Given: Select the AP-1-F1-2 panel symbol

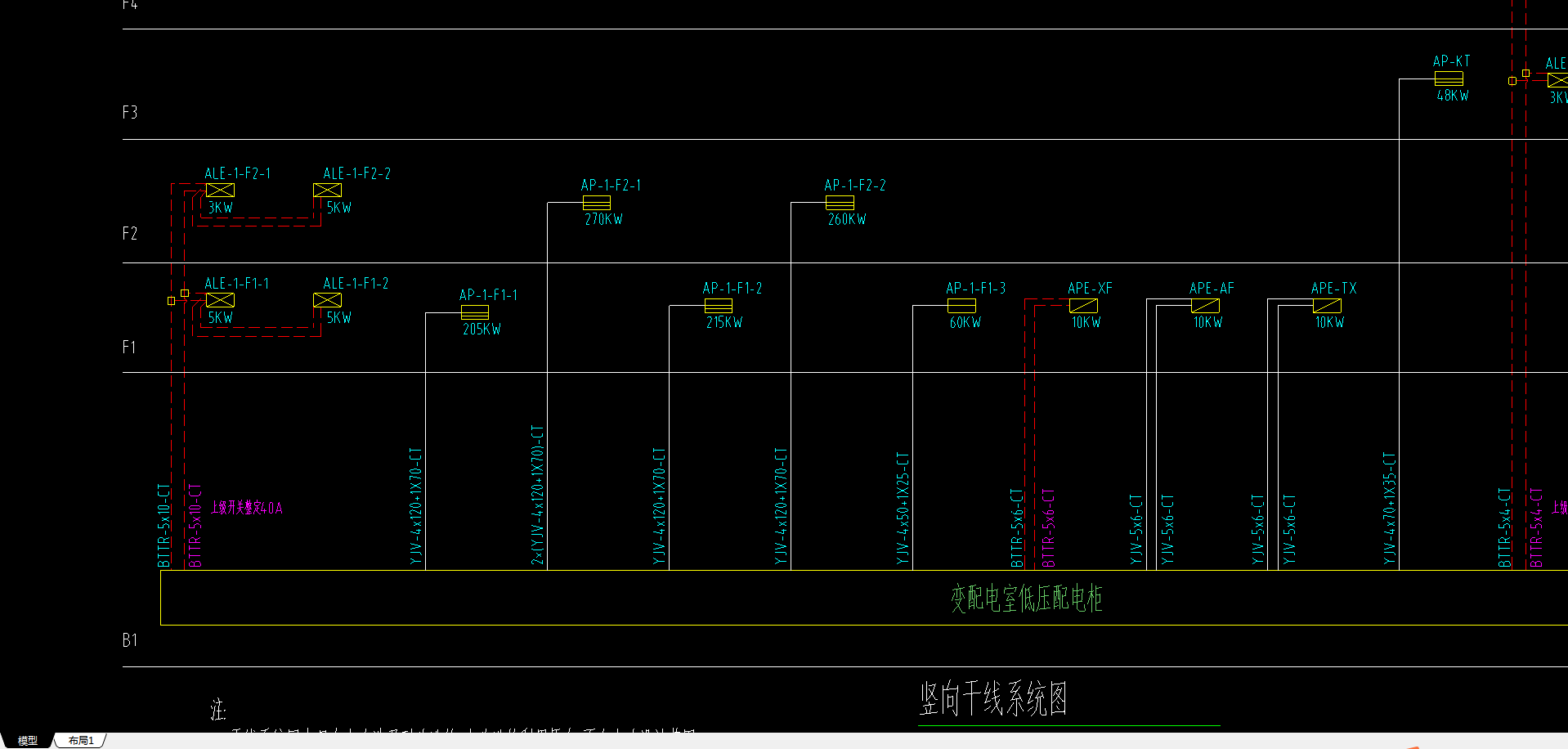Looking at the screenshot, I should coord(719,306).
